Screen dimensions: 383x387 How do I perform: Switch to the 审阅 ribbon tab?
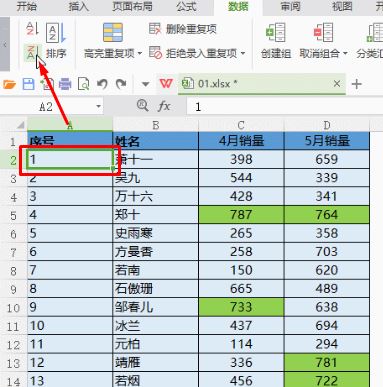tap(290, 6)
